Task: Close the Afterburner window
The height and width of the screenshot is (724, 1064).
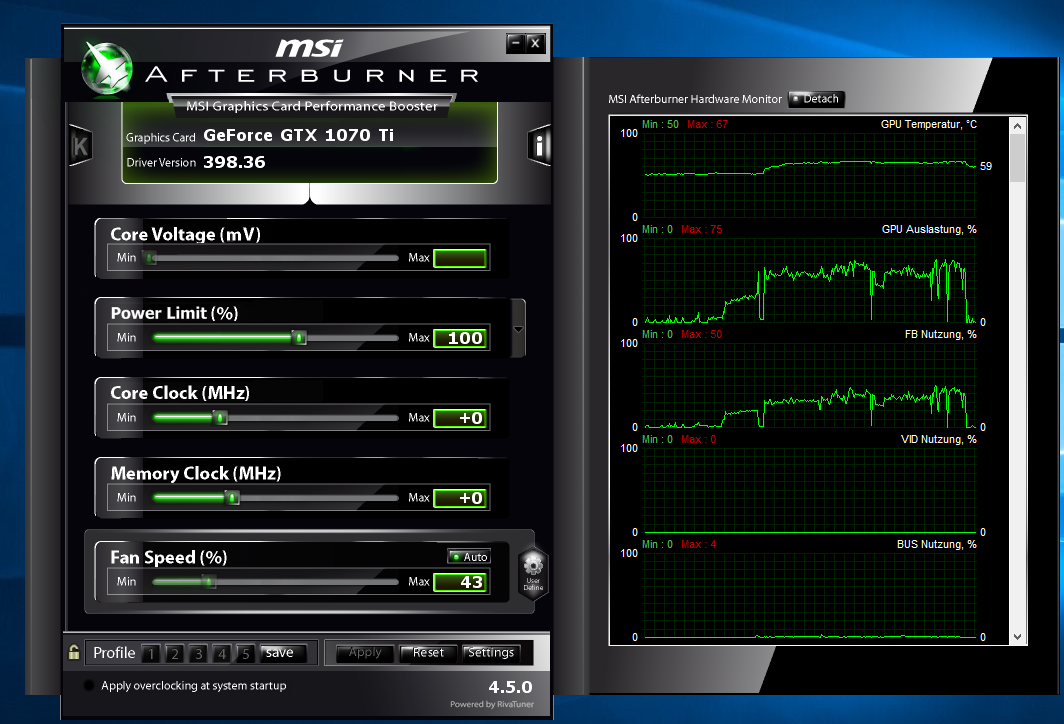Action: (x=535, y=43)
